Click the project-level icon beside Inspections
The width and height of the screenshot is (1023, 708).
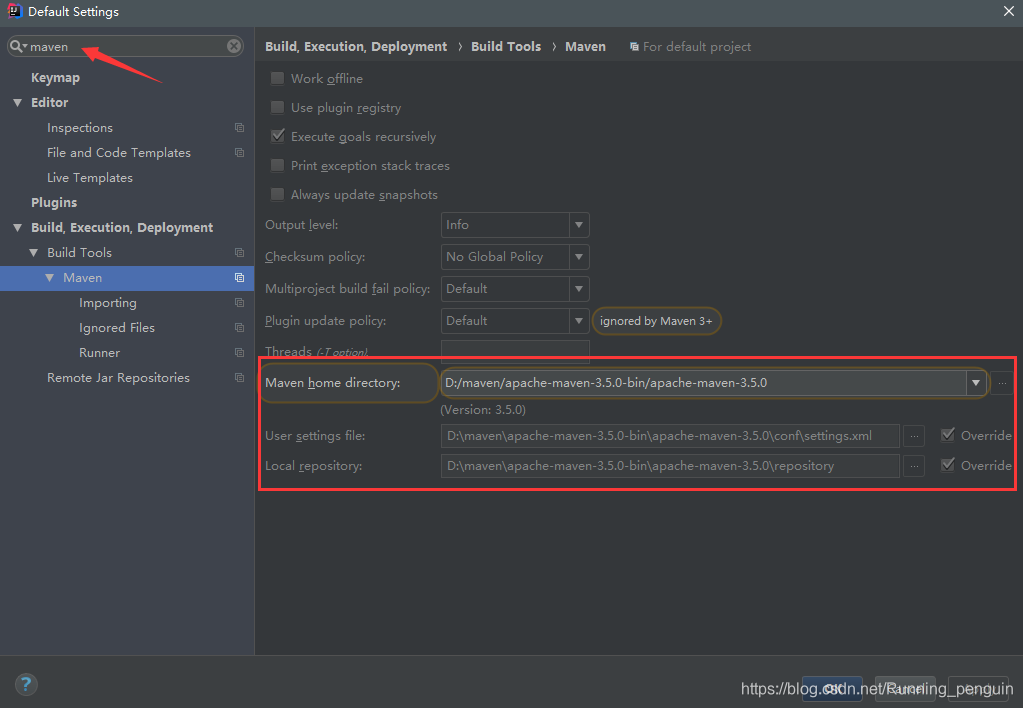point(239,128)
